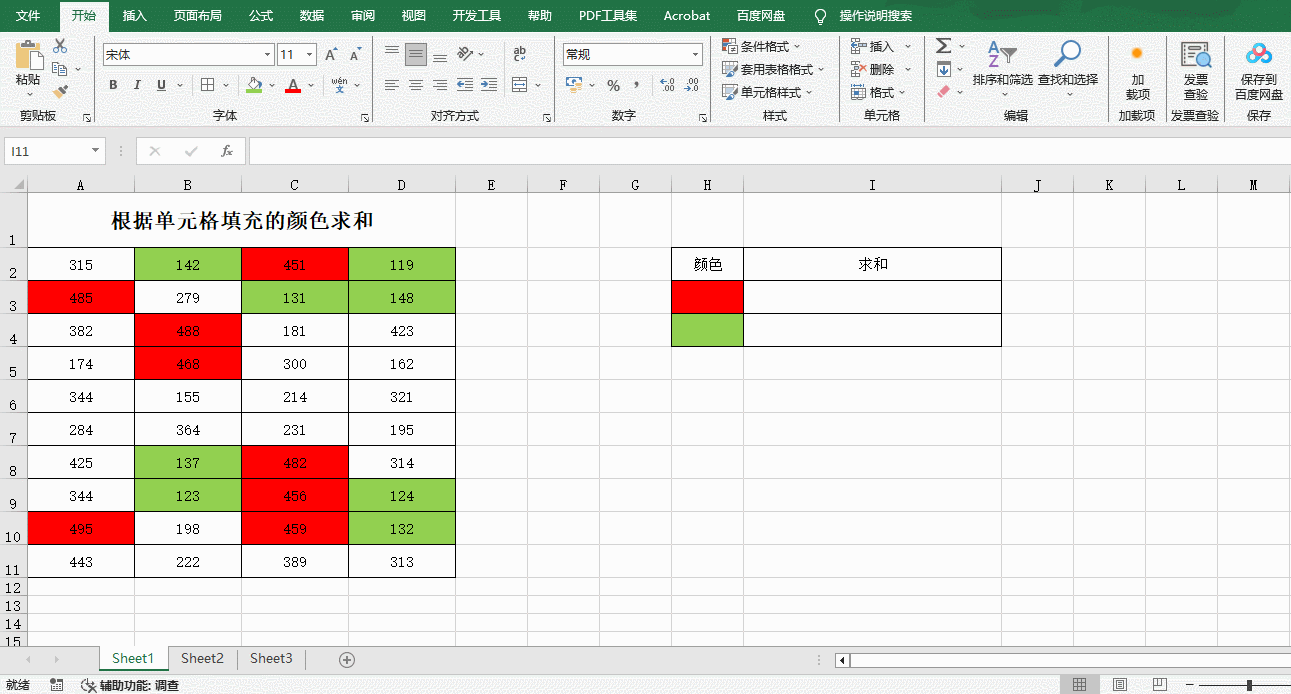The image size is (1291, 694).
Task: Switch to Sheet3 tab
Action: tap(271, 658)
